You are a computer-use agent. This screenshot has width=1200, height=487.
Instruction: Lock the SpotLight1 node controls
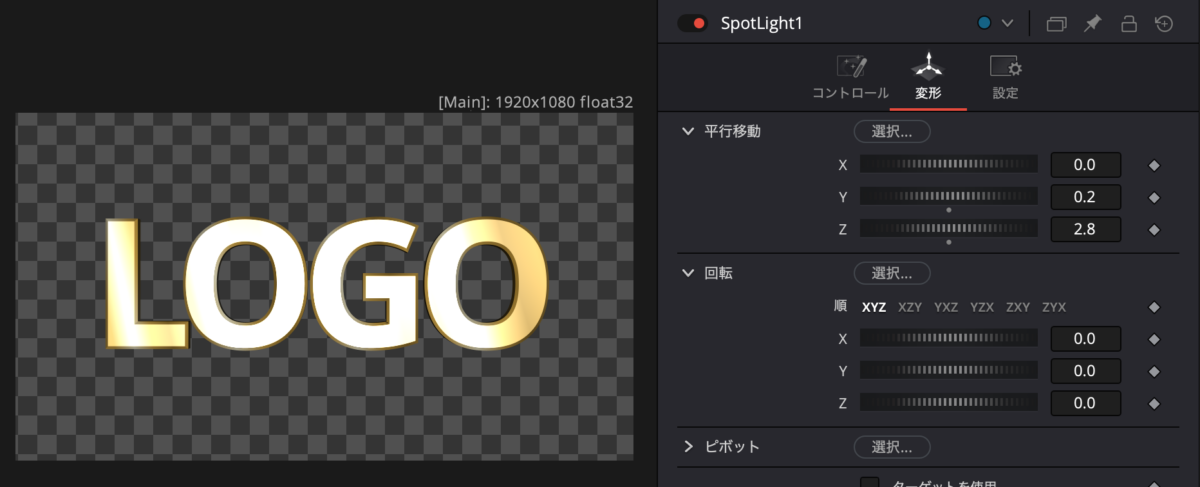tap(1129, 23)
